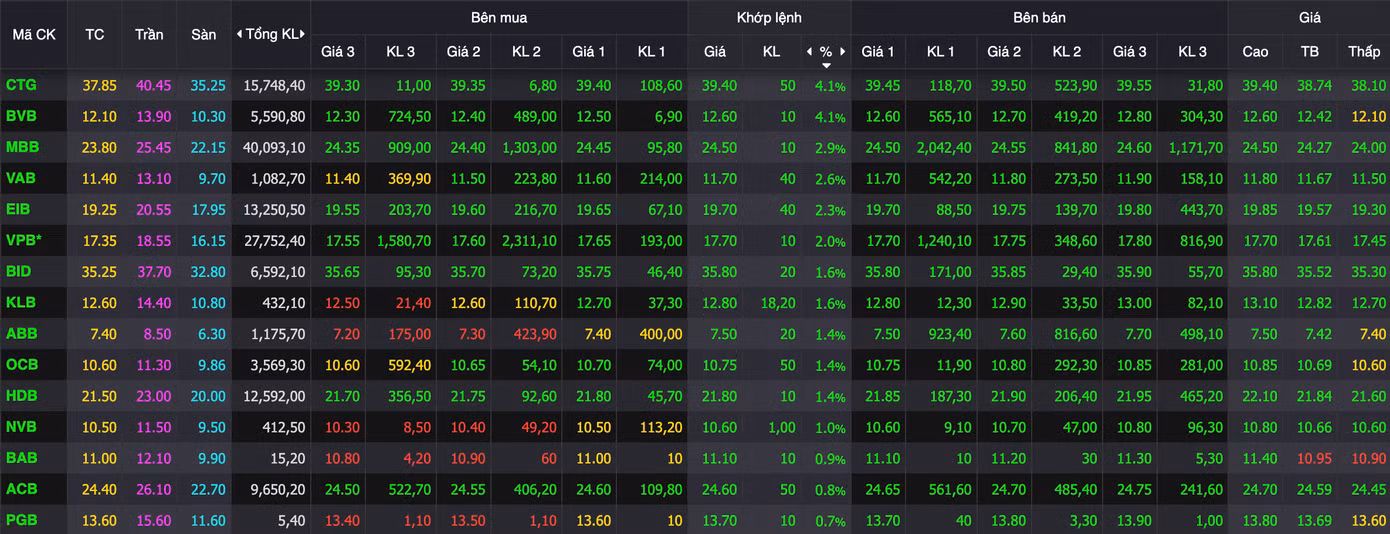Open the KLB stock symbol
Screen dimensions: 1390x534
[x=21, y=302]
